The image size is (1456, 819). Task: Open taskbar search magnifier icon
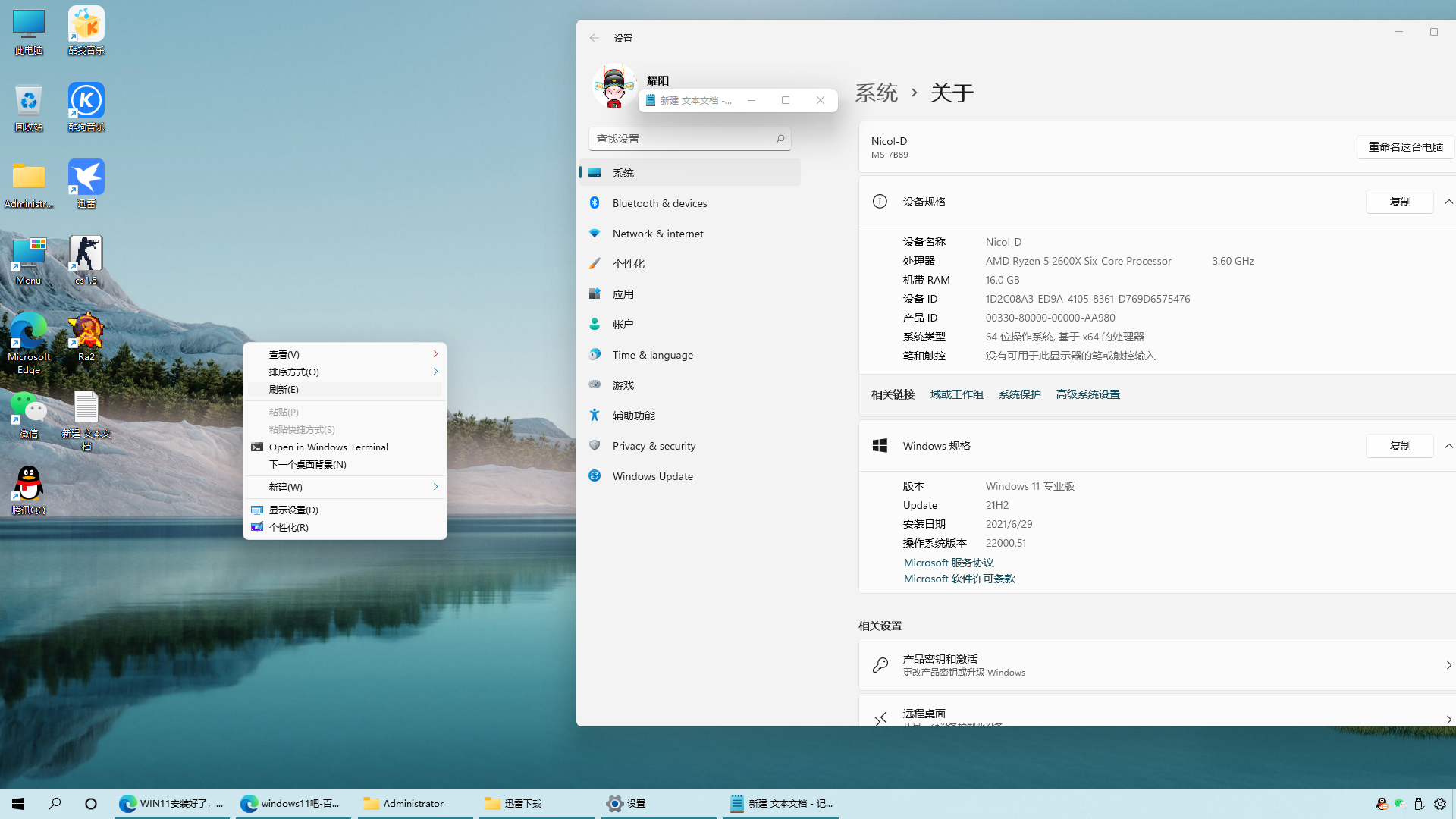(55, 804)
